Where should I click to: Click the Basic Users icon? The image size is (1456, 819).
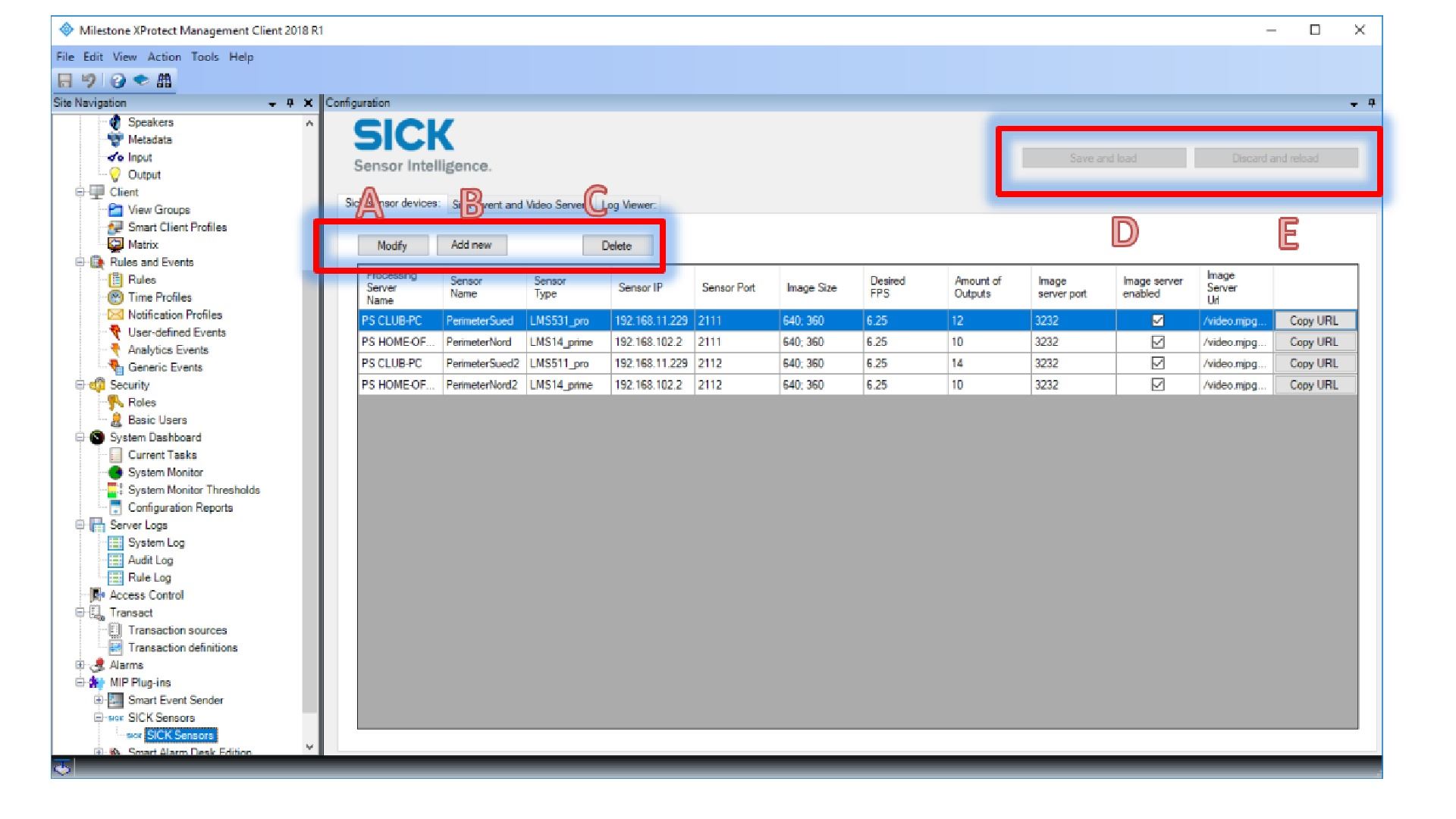pos(115,419)
